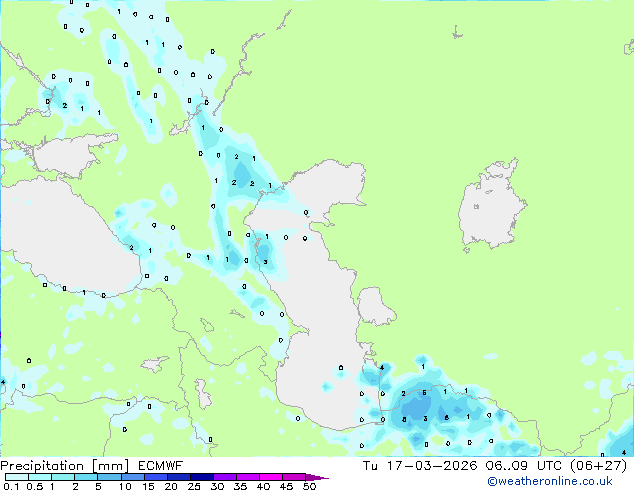
Task: Click the 15–20 mm blue legend cell
Action: [155, 477]
